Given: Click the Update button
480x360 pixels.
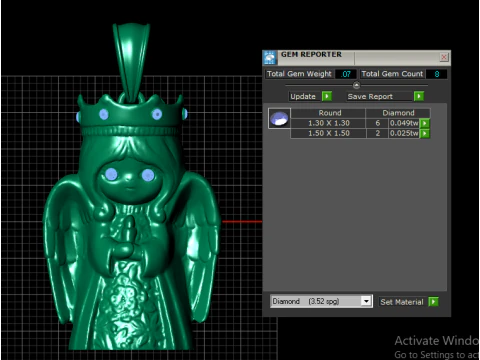Looking at the screenshot, I should point(303,96).
